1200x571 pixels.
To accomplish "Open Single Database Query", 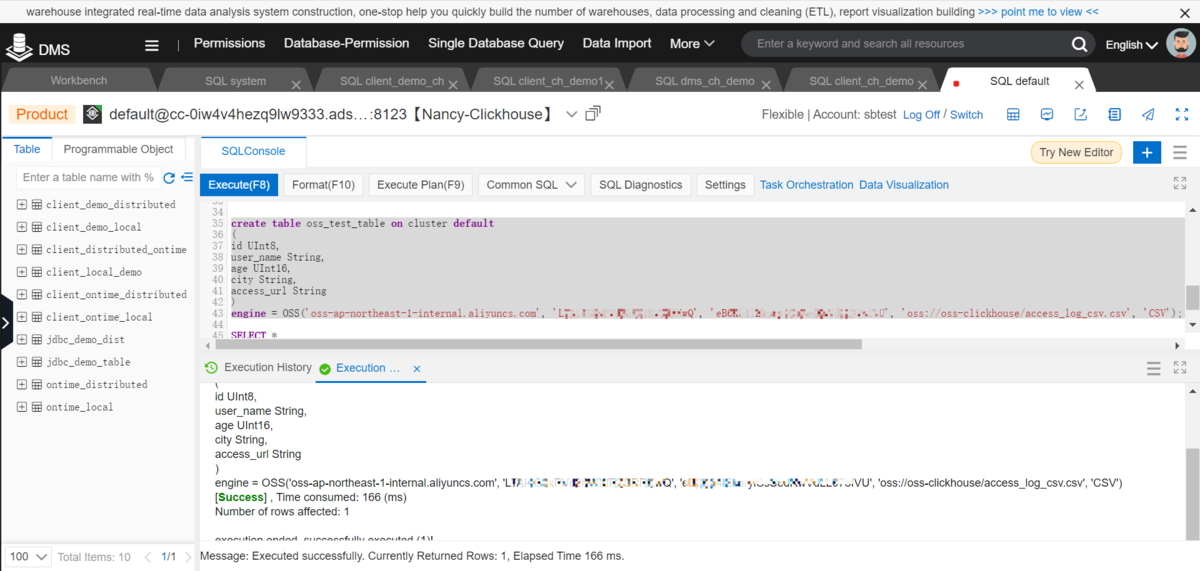I will [496, 44].
